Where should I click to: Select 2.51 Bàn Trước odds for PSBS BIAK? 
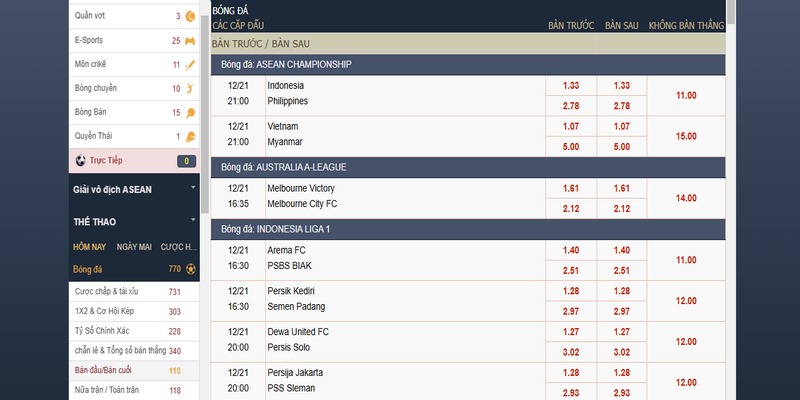coord(571,270)
